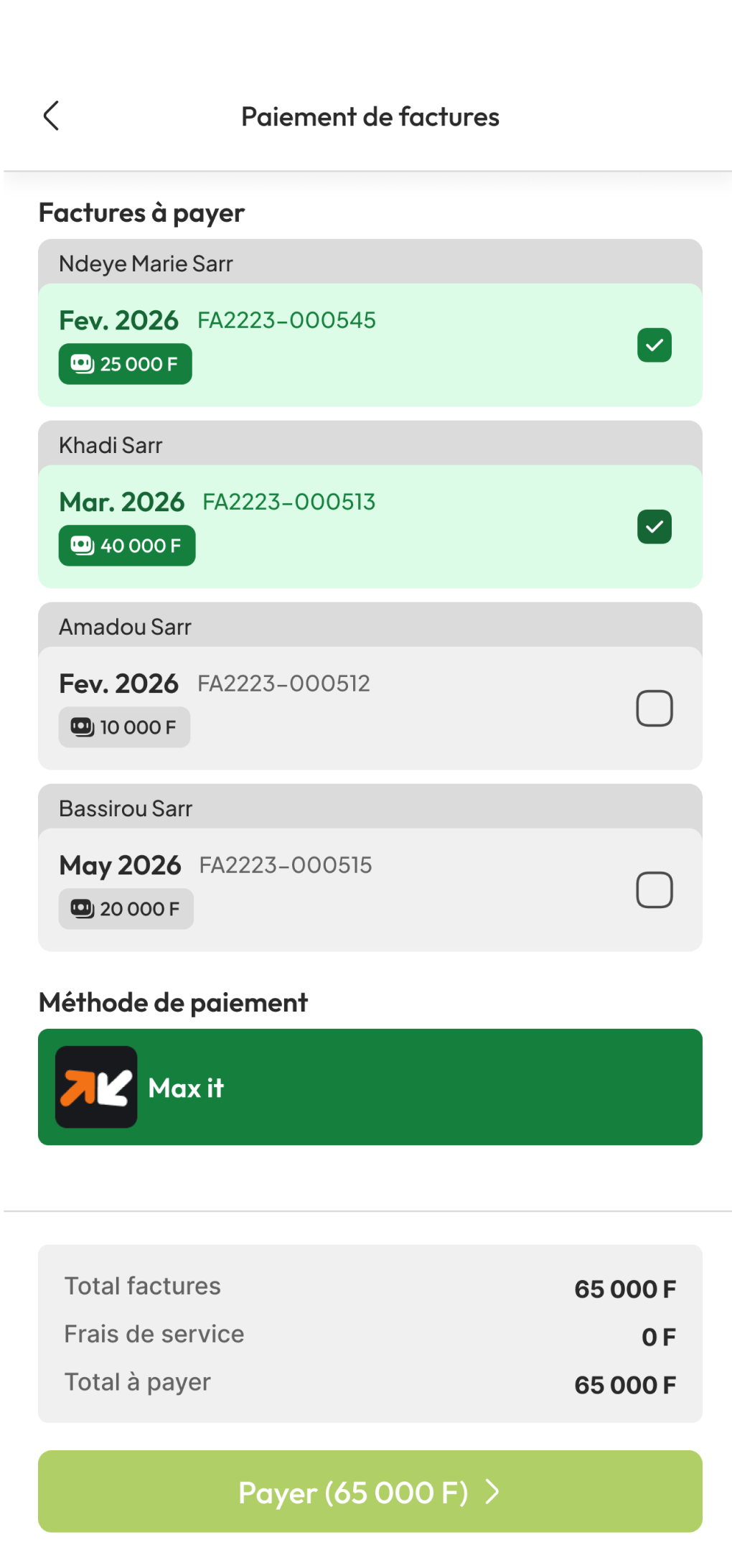Click the arrow icon on Payer button
Image resolution: width=732 pixels, height=1568 pixels.
[x=492, y=1491]
